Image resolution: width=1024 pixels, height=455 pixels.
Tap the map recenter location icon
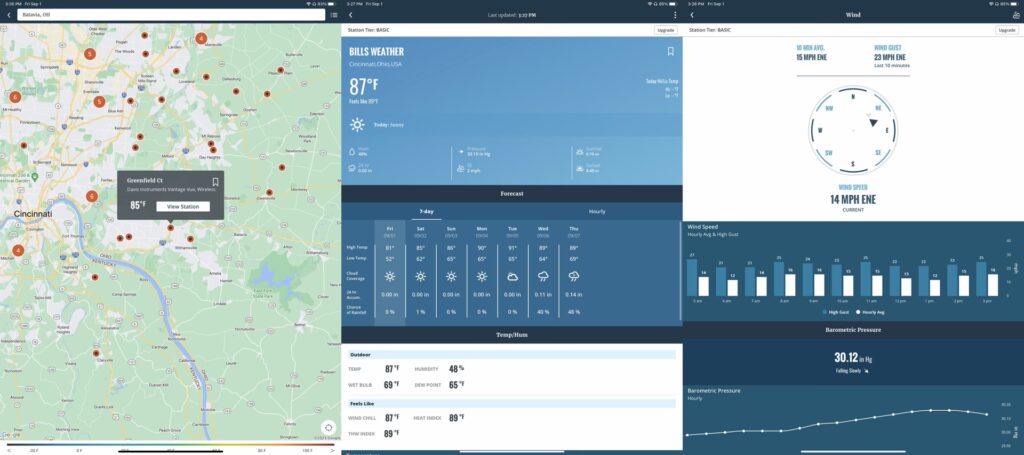[328, 427]
